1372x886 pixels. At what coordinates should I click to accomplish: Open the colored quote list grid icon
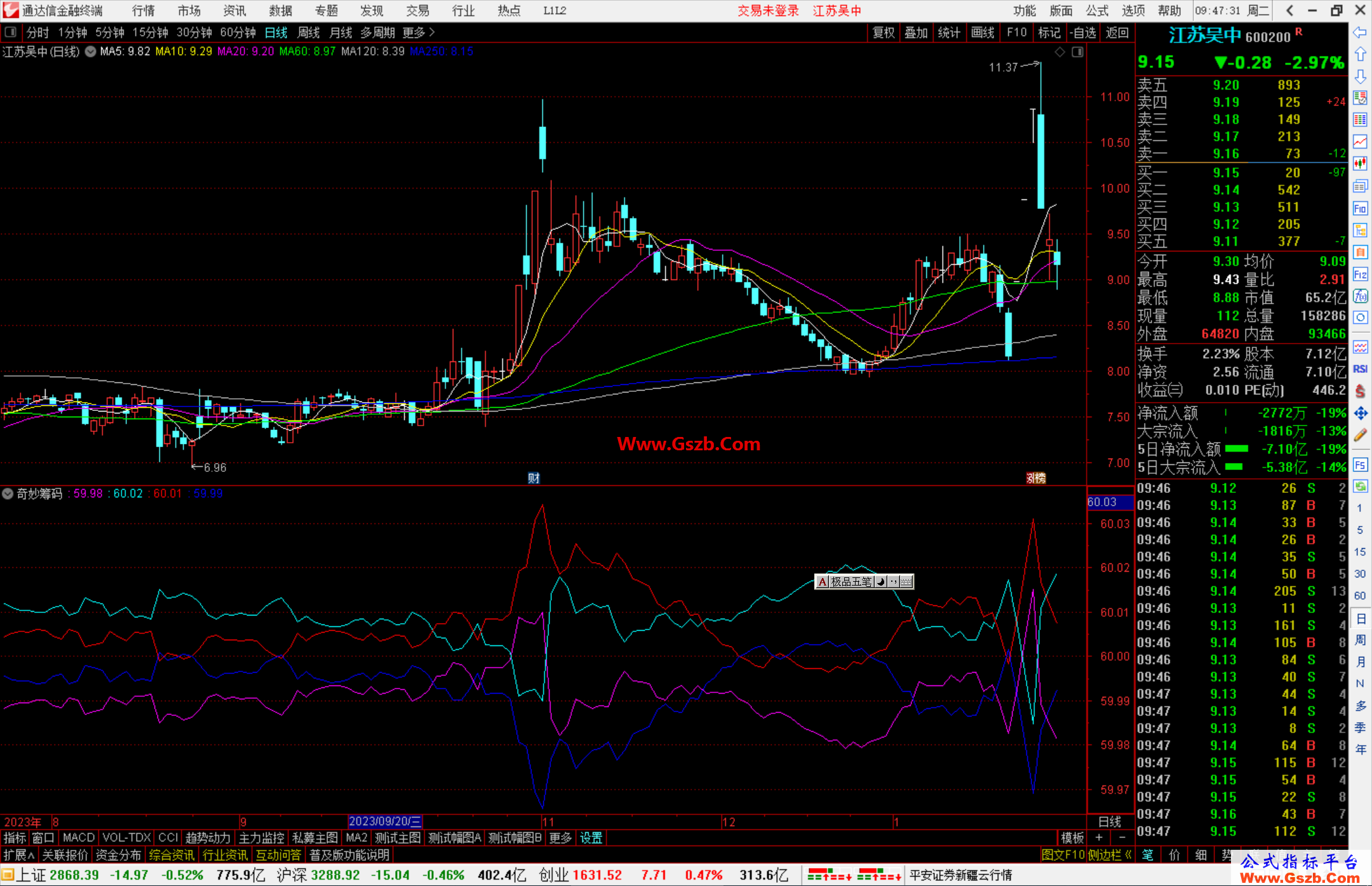[1360, 119]
